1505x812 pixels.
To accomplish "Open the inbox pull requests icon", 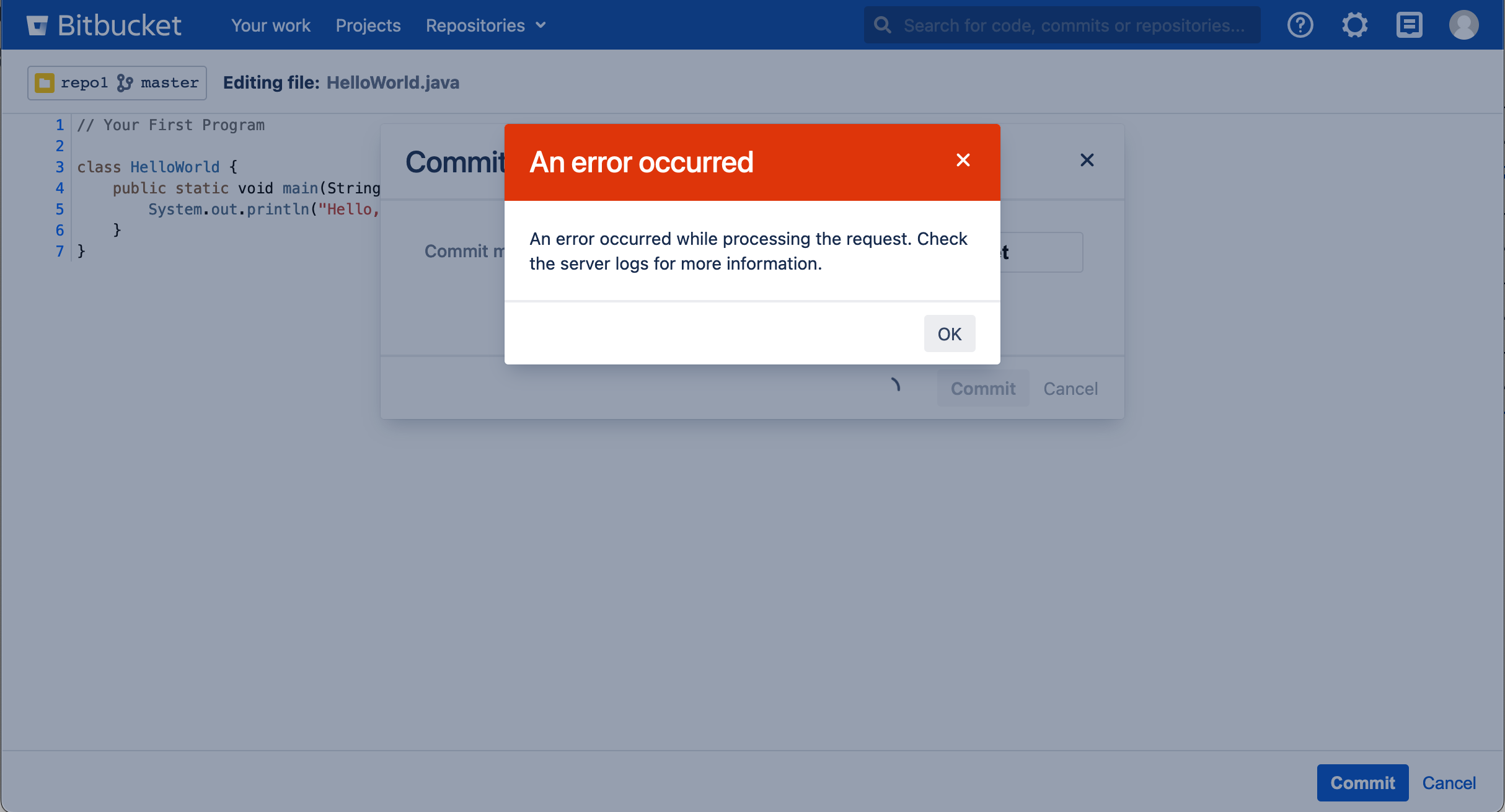I will (1409, 25).
